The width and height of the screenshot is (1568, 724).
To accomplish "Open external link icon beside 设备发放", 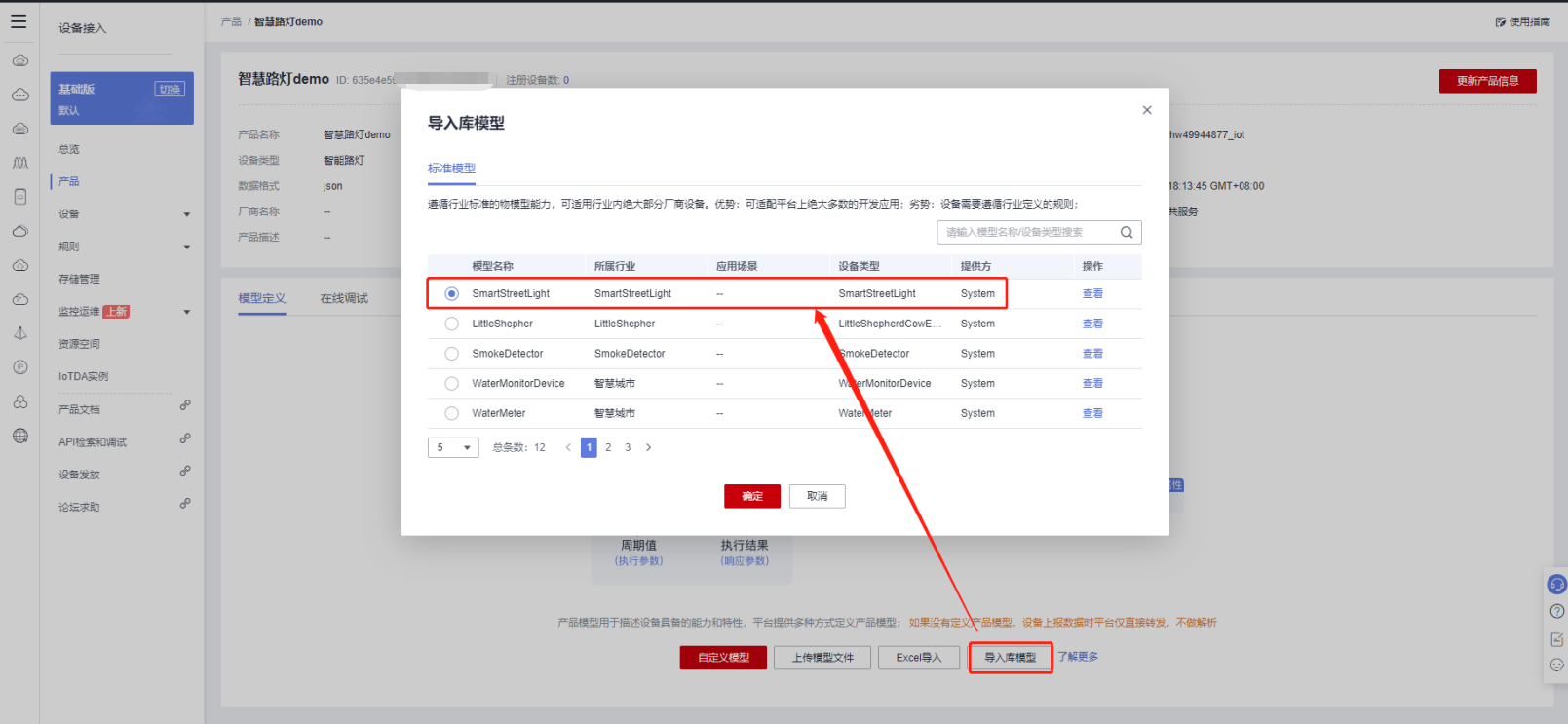I will (185, 471).
